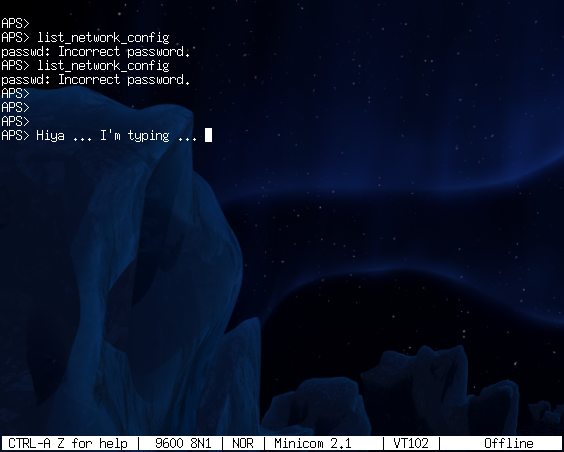564x452 pixels.
Task: Click the 'Hiya ... I'm typing ...' text
Action: coord(117,136)
